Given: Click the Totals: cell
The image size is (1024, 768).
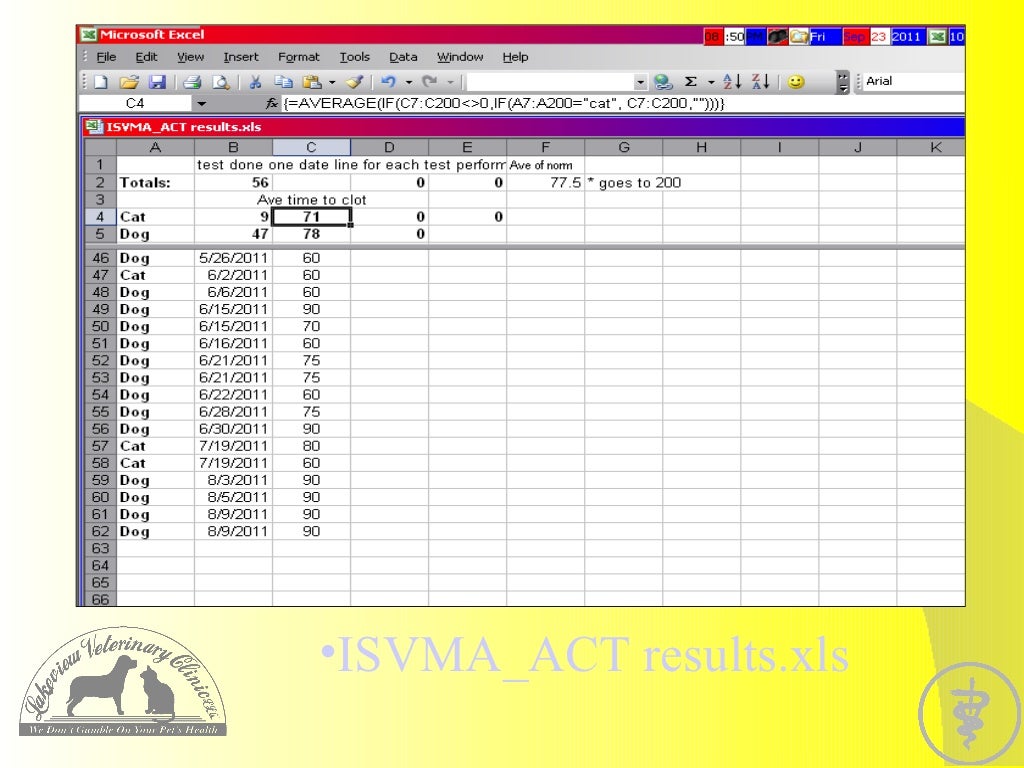Looking at the screenshot, I should (x=155, y=182).
